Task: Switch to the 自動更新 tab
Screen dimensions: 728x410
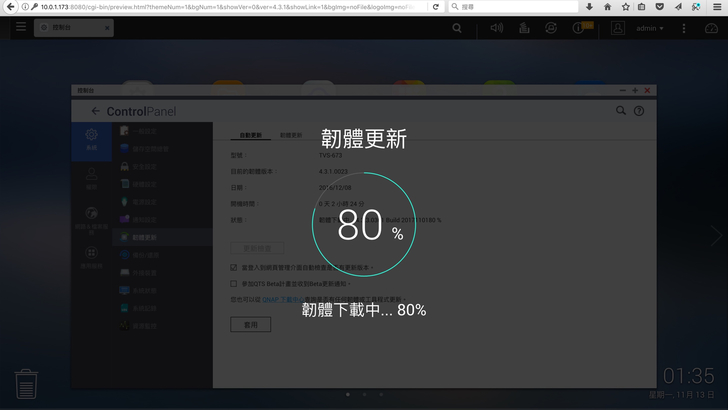Action: 246,134
